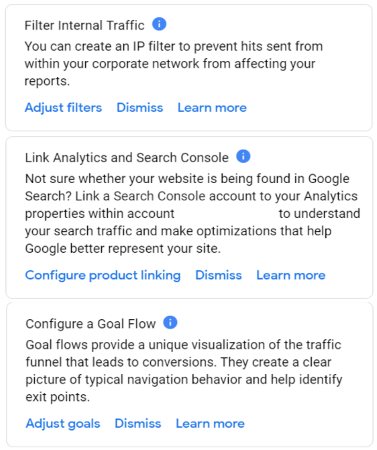Image resolution: width=377 pixels, height=450 pixels.
Task: Select the Filter Internal Traffic heading
Action: pyautogui.click(x=84, y=25)
